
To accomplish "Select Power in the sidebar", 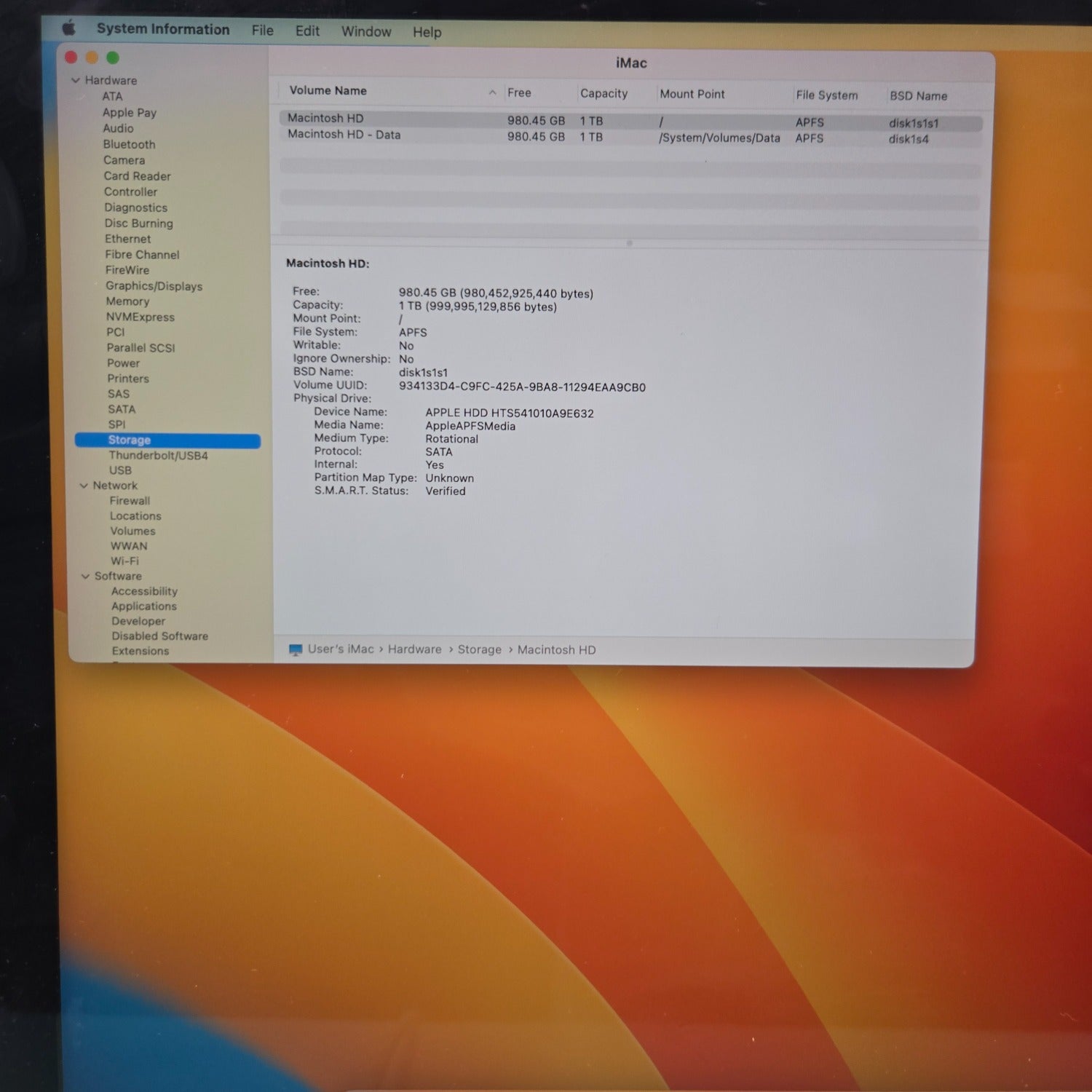I will click(123, 363).
